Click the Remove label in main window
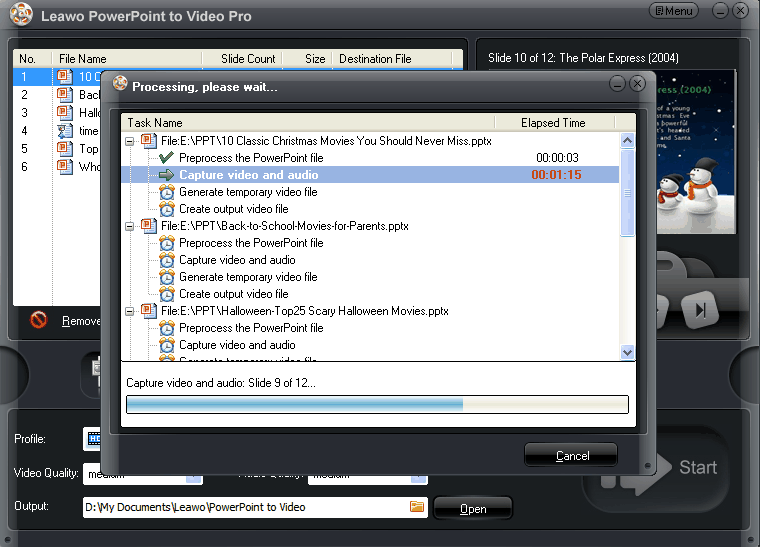This screenshot has height=547, width=760. pos(81,321)
